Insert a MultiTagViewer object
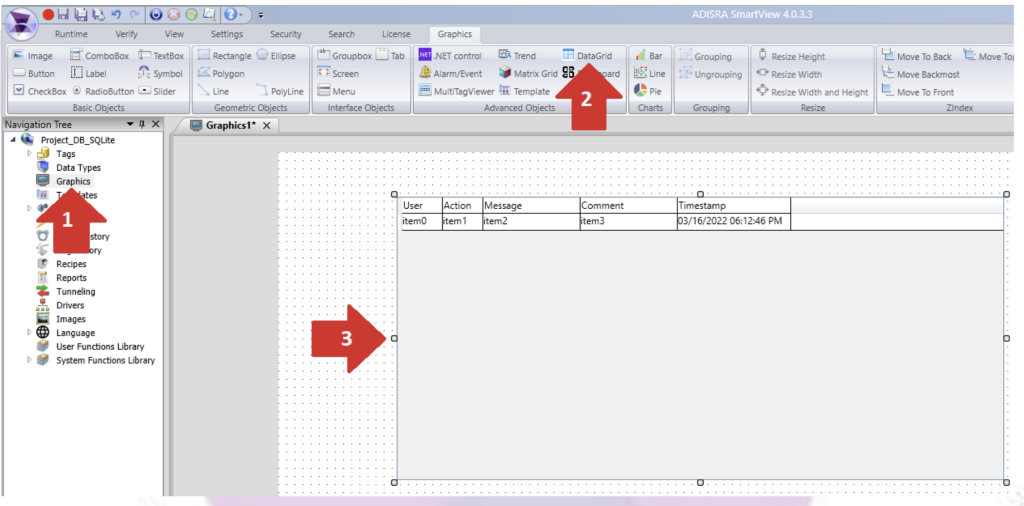 click(x=456, y=91)
